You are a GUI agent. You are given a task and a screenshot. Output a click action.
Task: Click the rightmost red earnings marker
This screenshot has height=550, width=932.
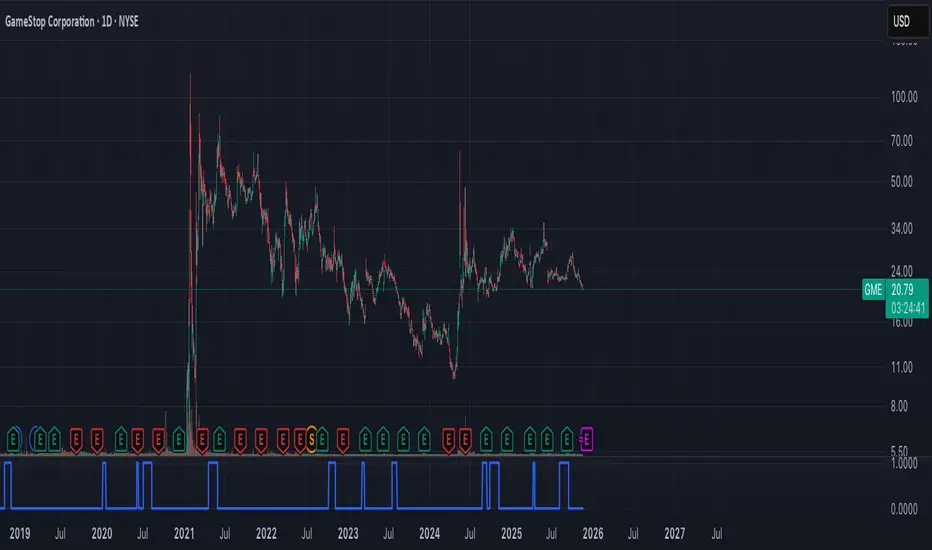(x=465, y=440)
